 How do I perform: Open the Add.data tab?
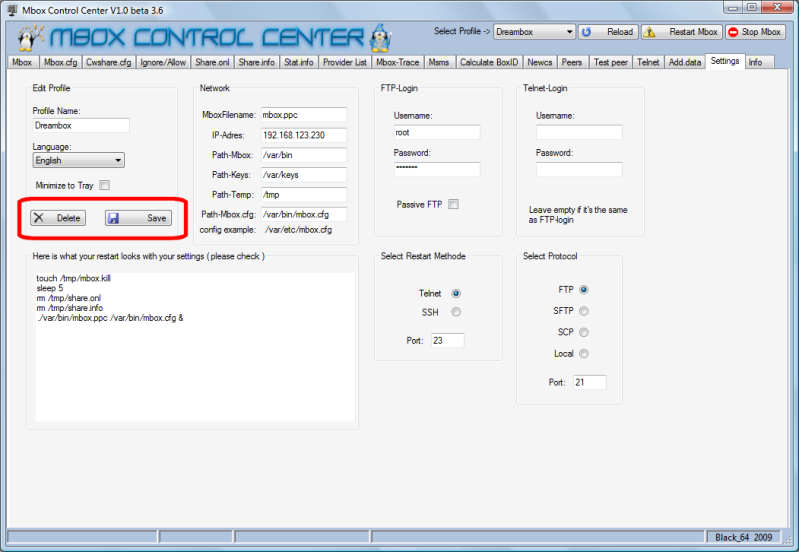[685, 62]
